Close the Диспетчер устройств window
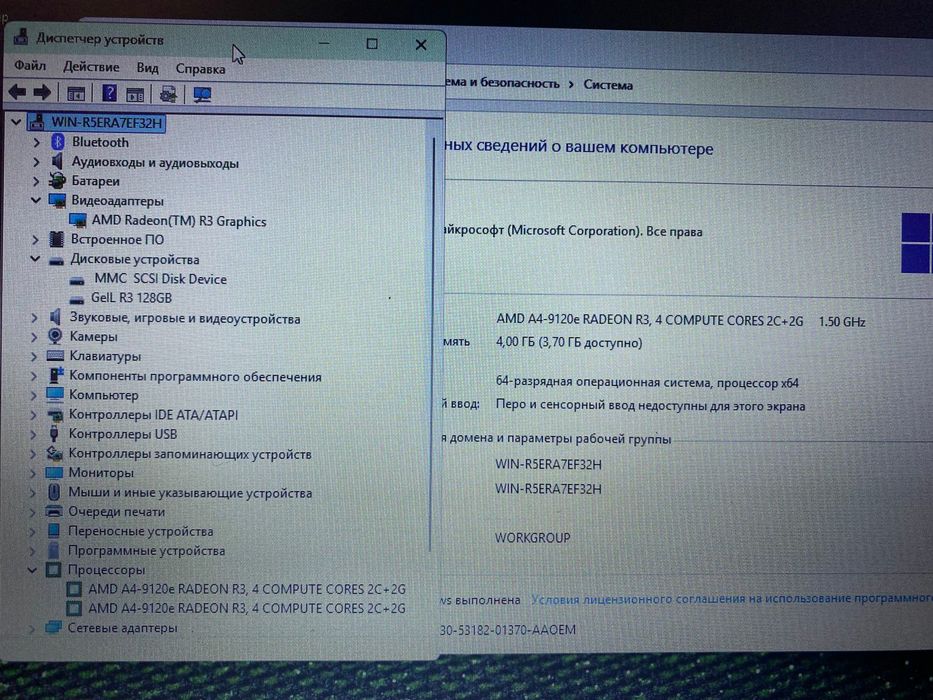Image resolution: width=933 pixels, height=700 pixels. point(421,45)
